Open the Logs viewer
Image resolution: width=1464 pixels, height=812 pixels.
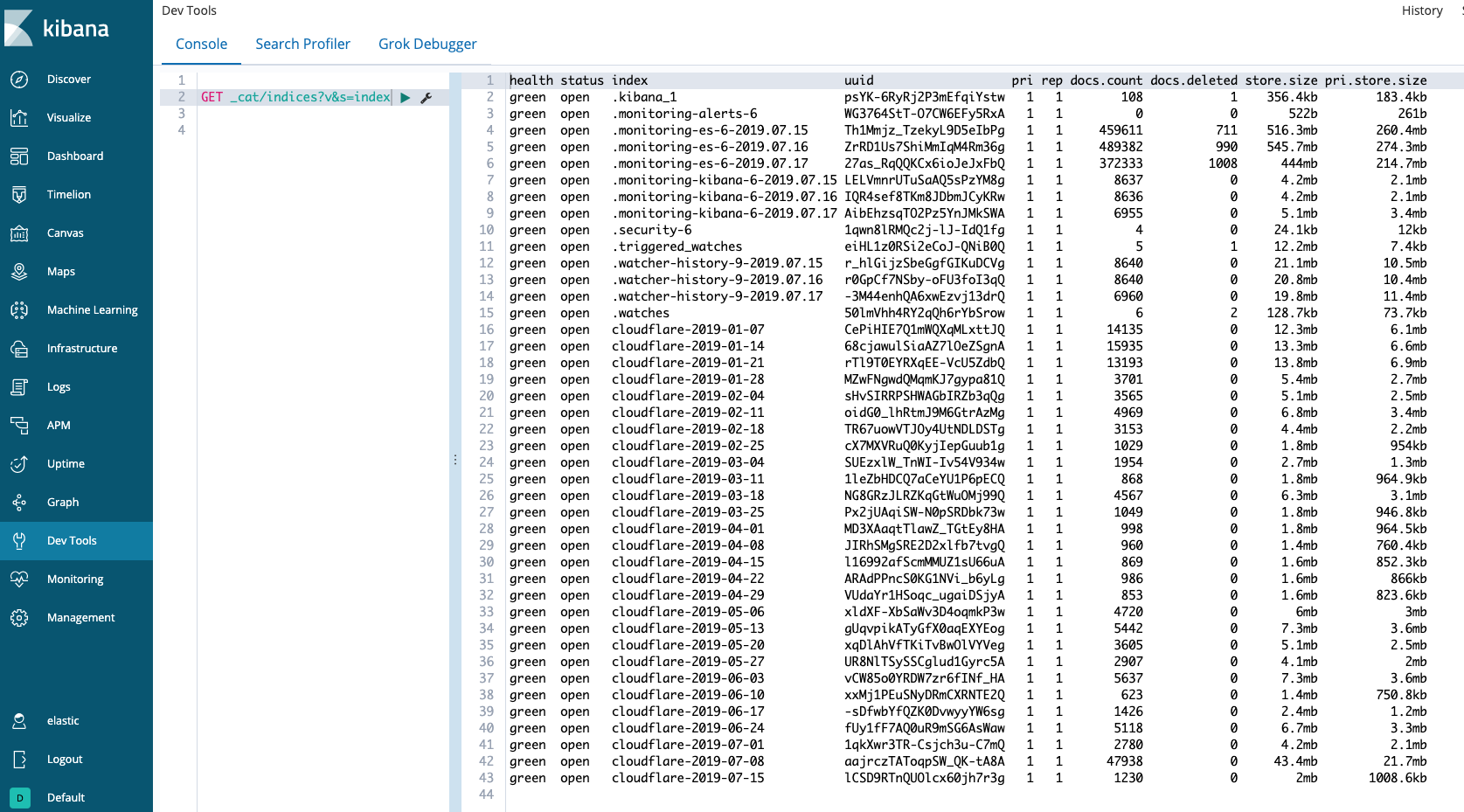(59, 386)
